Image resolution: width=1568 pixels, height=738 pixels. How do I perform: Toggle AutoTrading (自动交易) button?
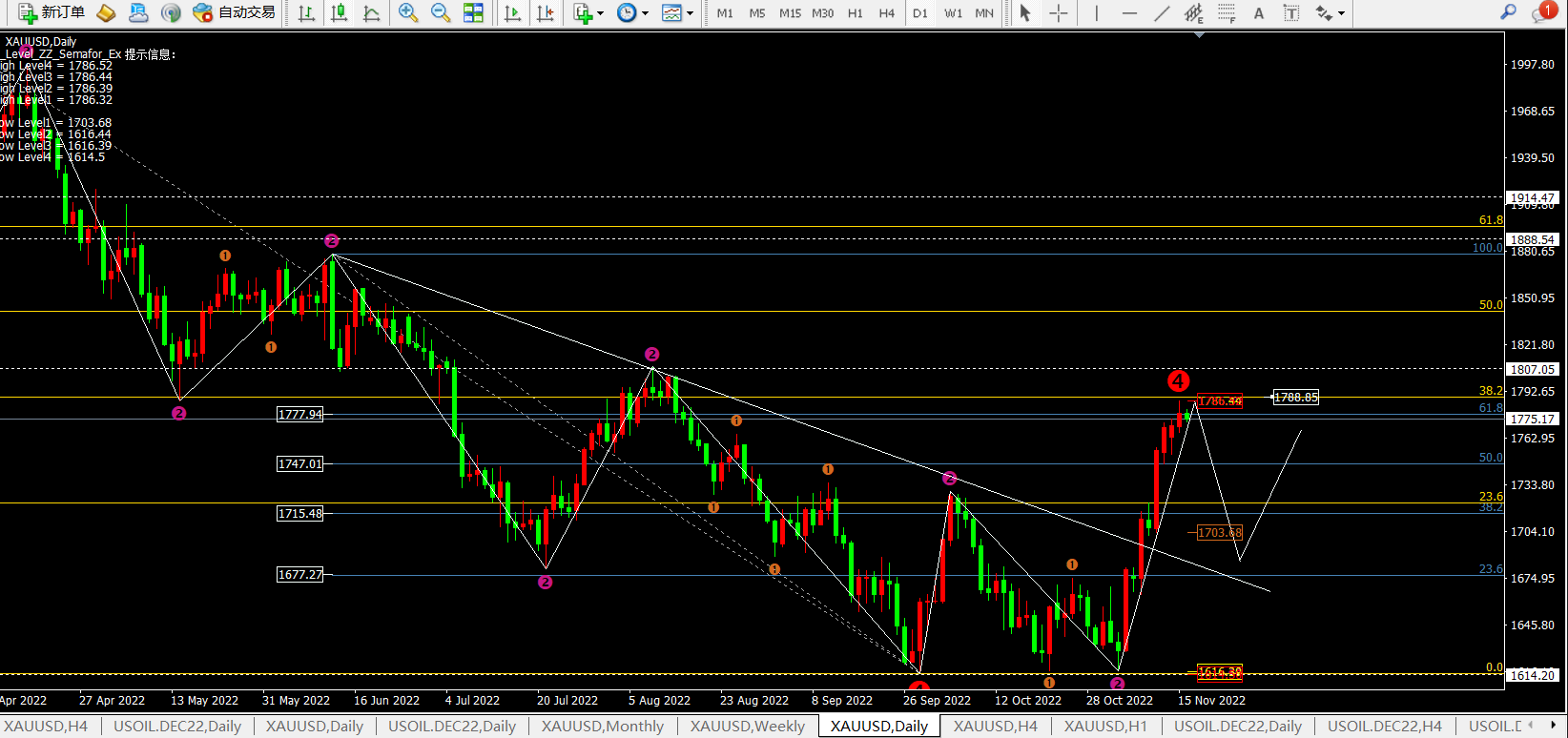tap(235, 12)
